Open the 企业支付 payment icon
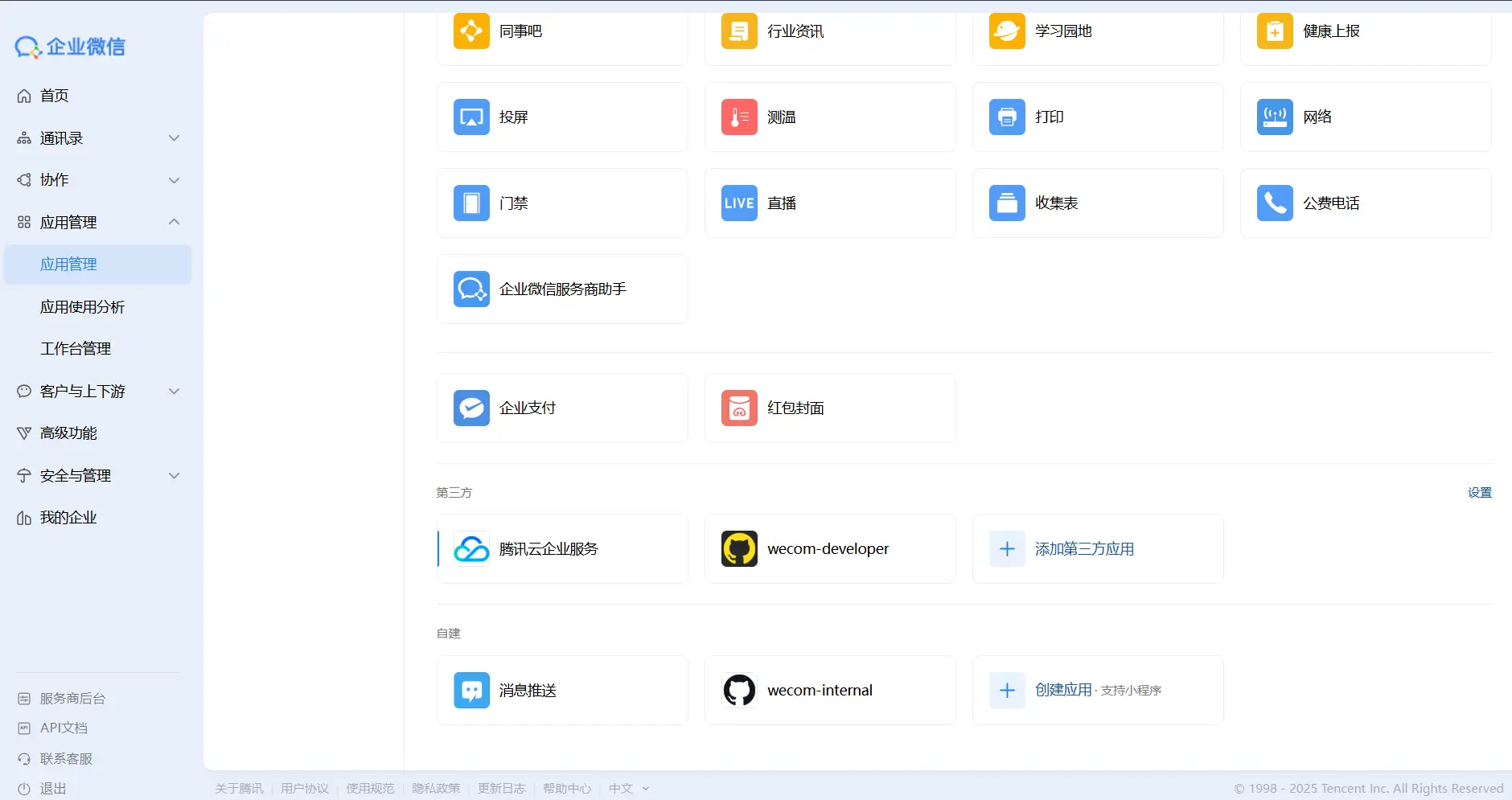Screen dimensions: 1512x800 tap(471, 408)
